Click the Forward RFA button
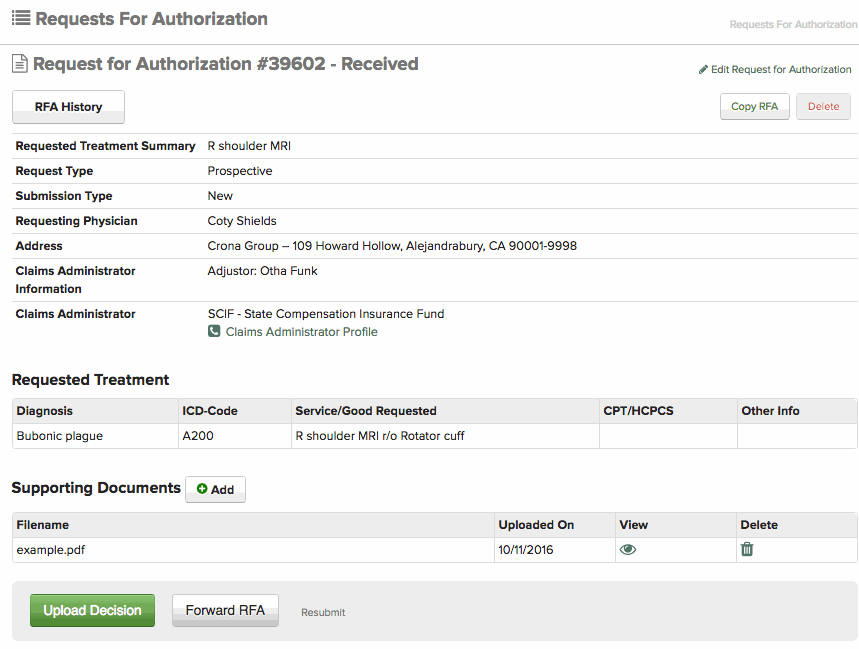 click(x=225, y=610)
